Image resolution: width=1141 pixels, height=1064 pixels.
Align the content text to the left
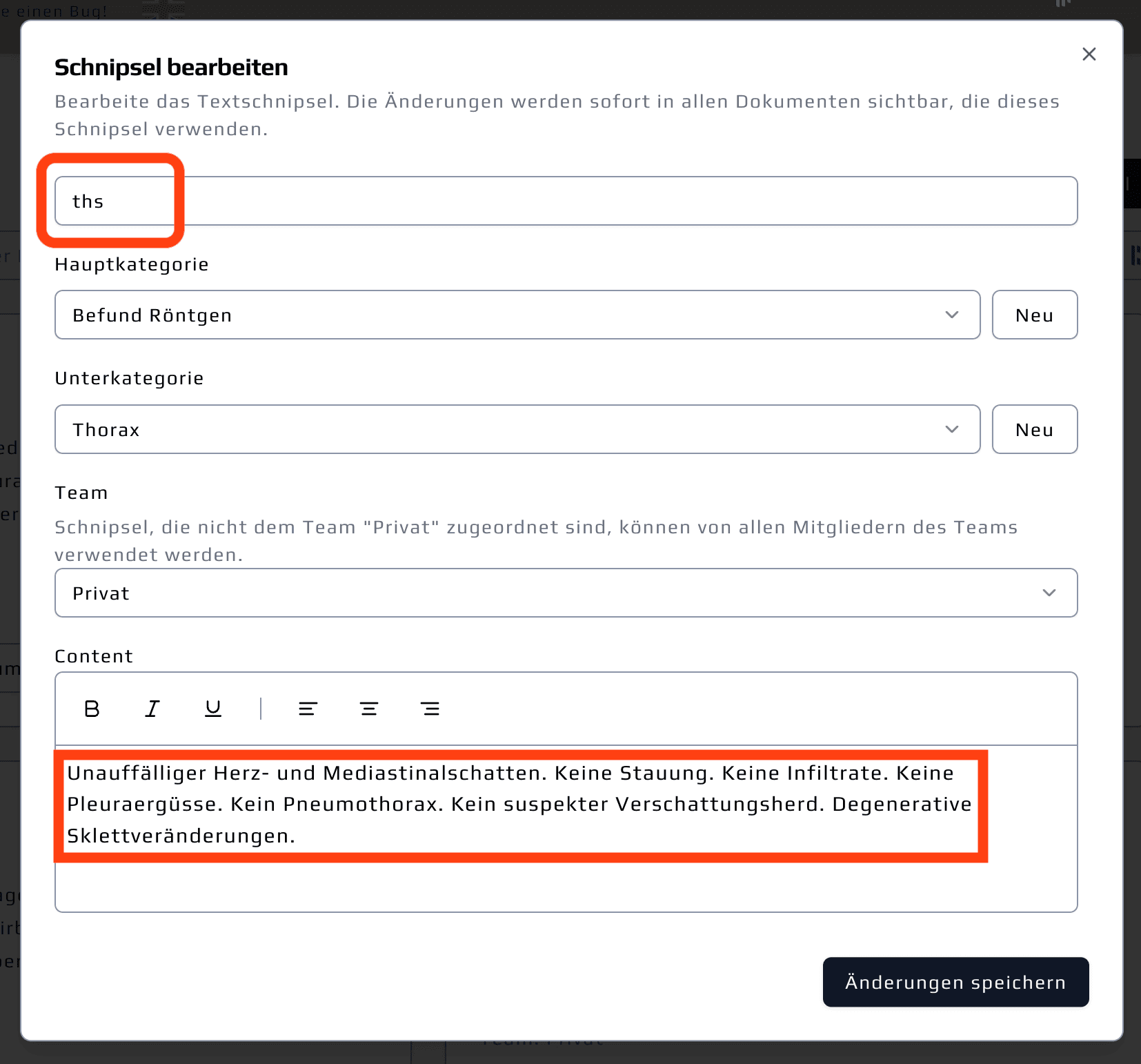click(308, 709)
